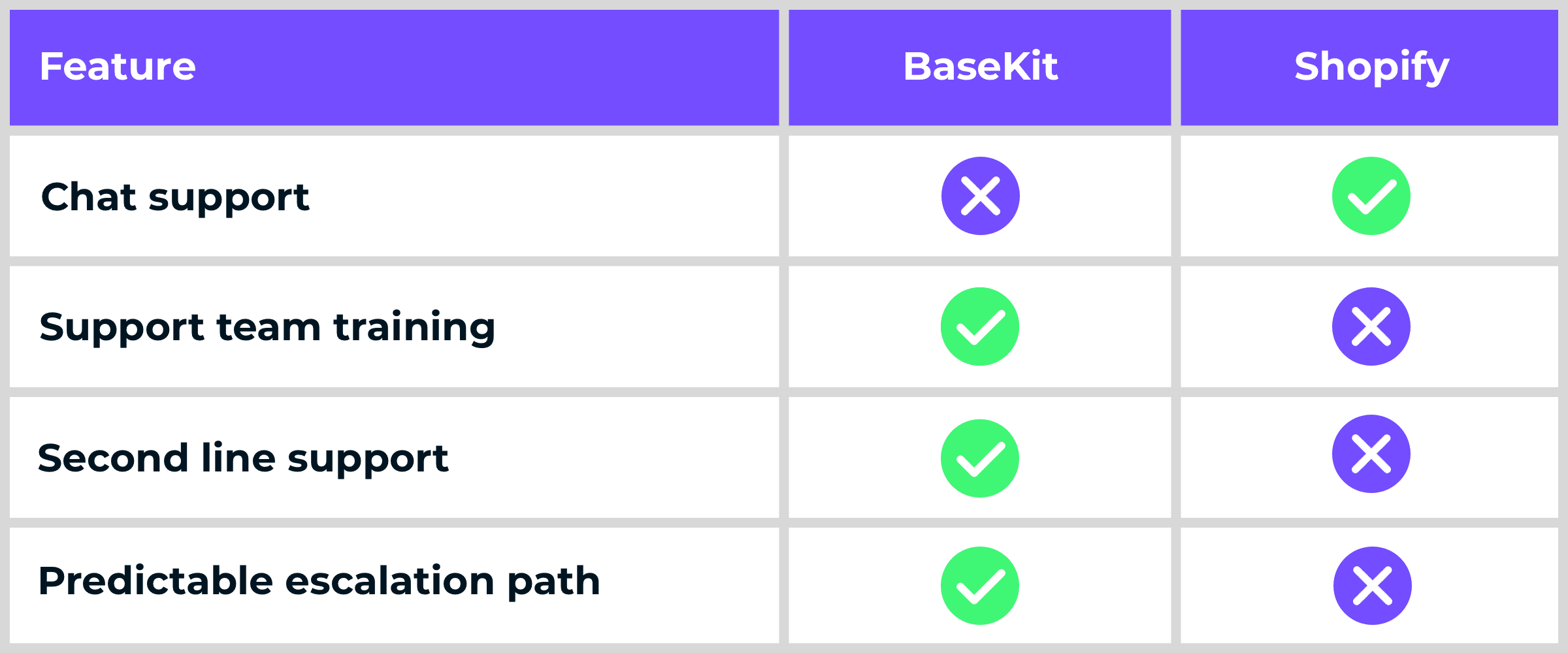This screenshot has height=653, width=1568.
Task: Click Shopify's X for Predictable escalation path
Action: (x=1372, y=586)
